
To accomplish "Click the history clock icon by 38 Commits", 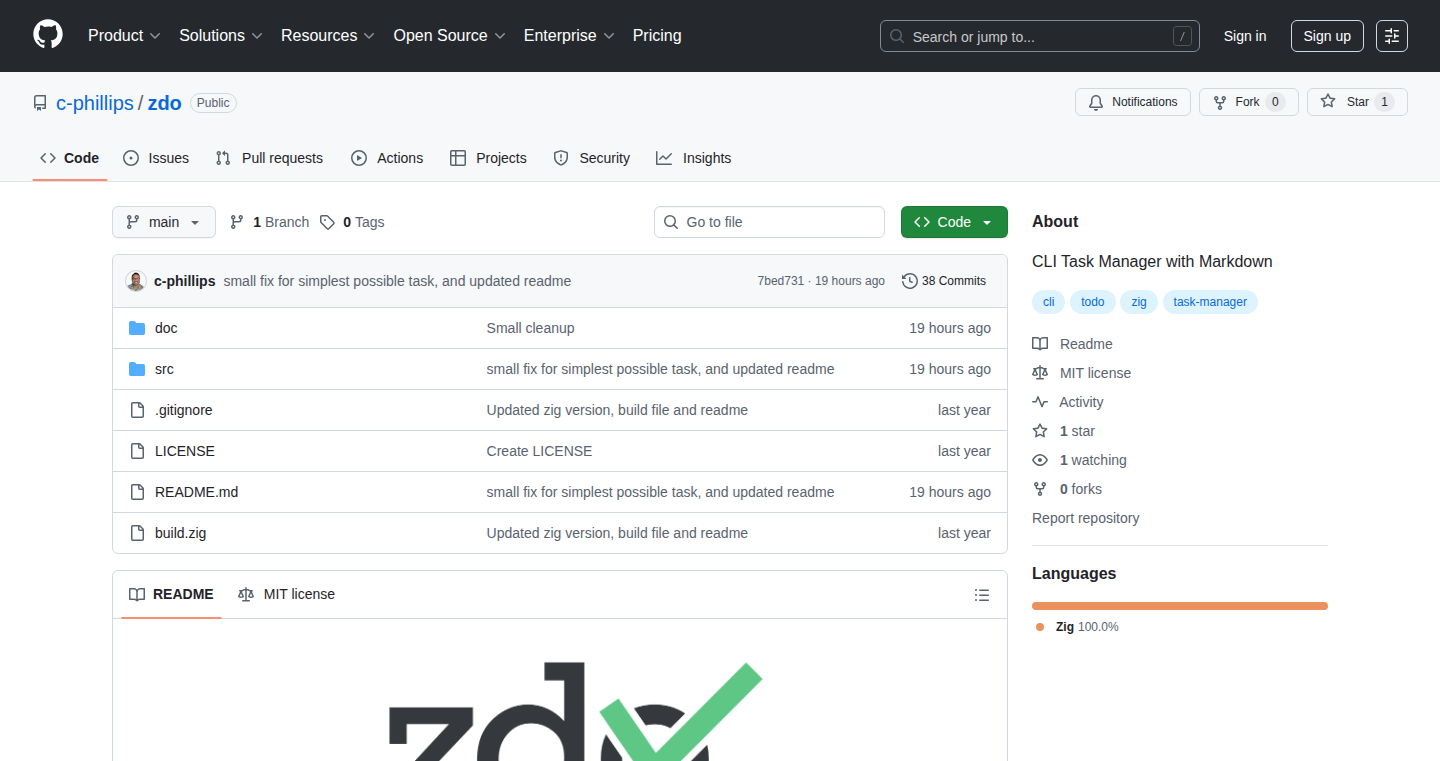I will tap(910, 281).
